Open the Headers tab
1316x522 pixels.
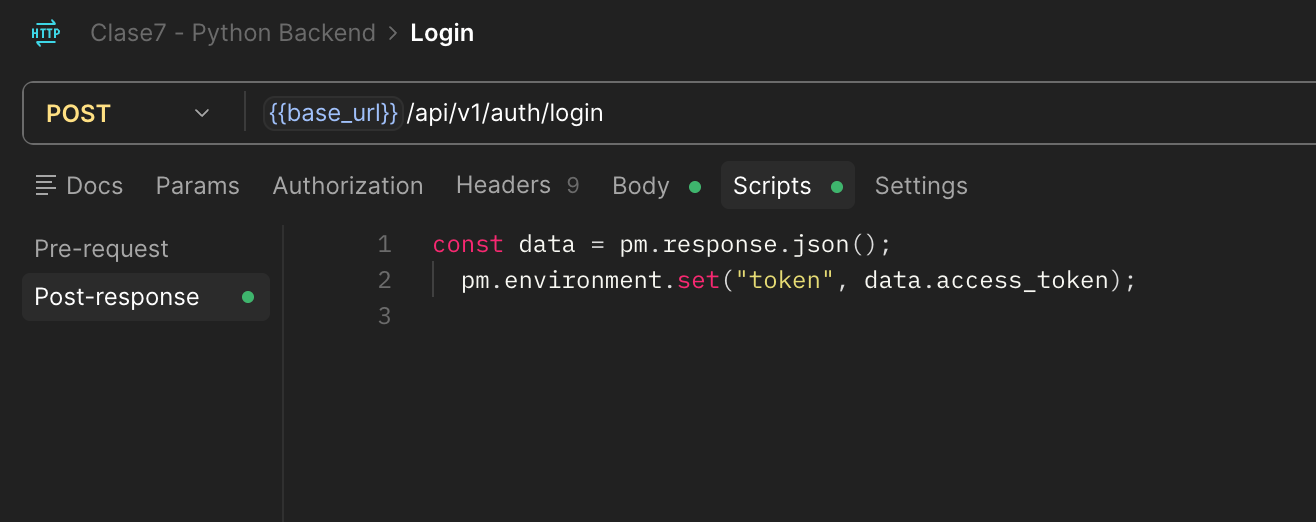[x=517, y=185]
